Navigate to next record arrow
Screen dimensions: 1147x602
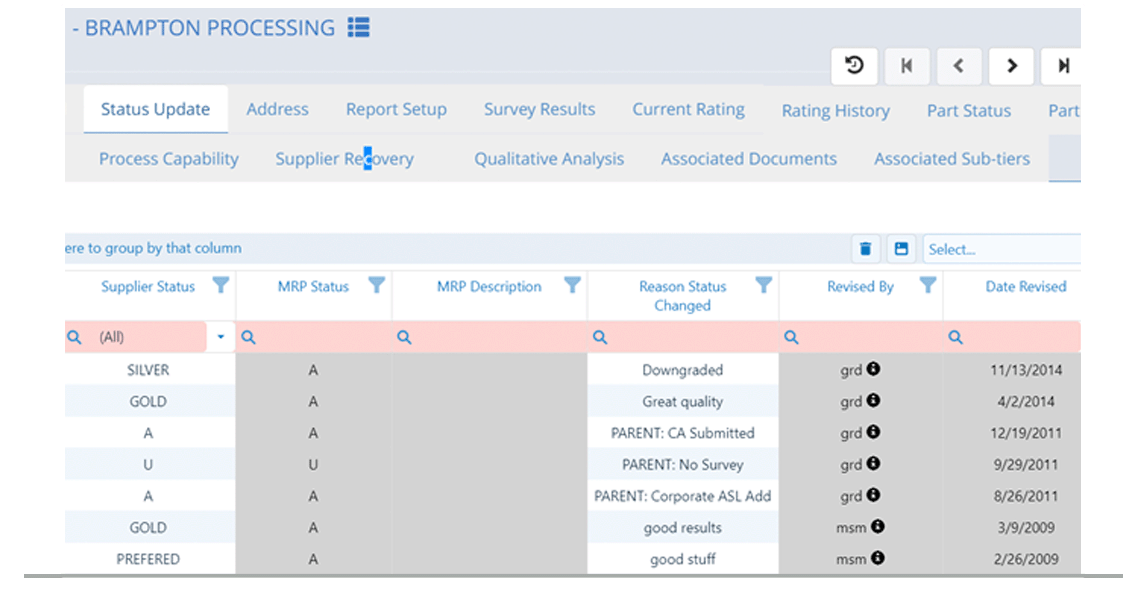pos(1011,65)
